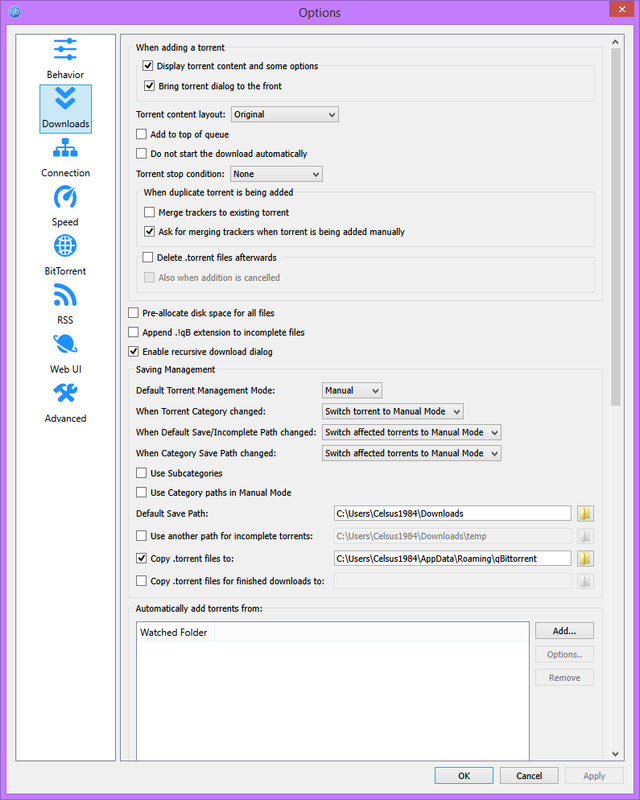Open the Behavior settings icon

tap(65, 49)
